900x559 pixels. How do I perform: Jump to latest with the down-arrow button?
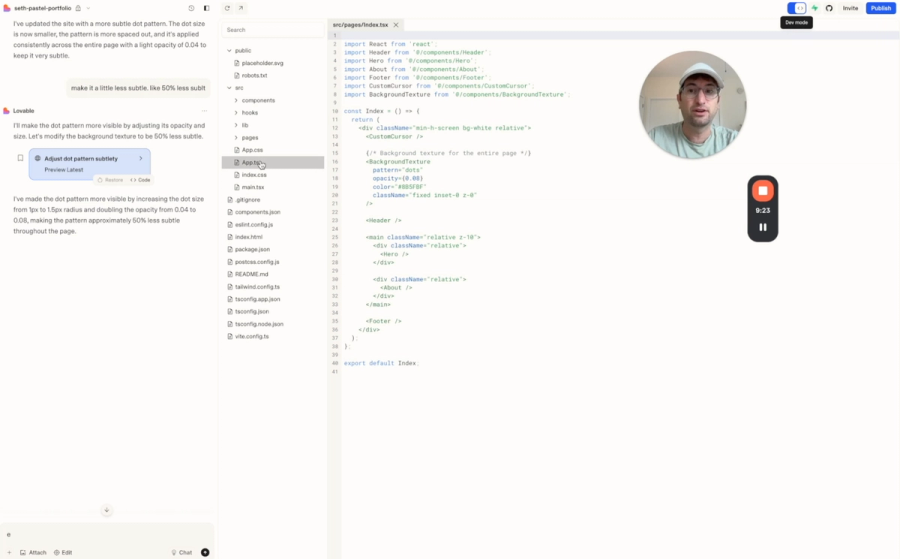107,510
